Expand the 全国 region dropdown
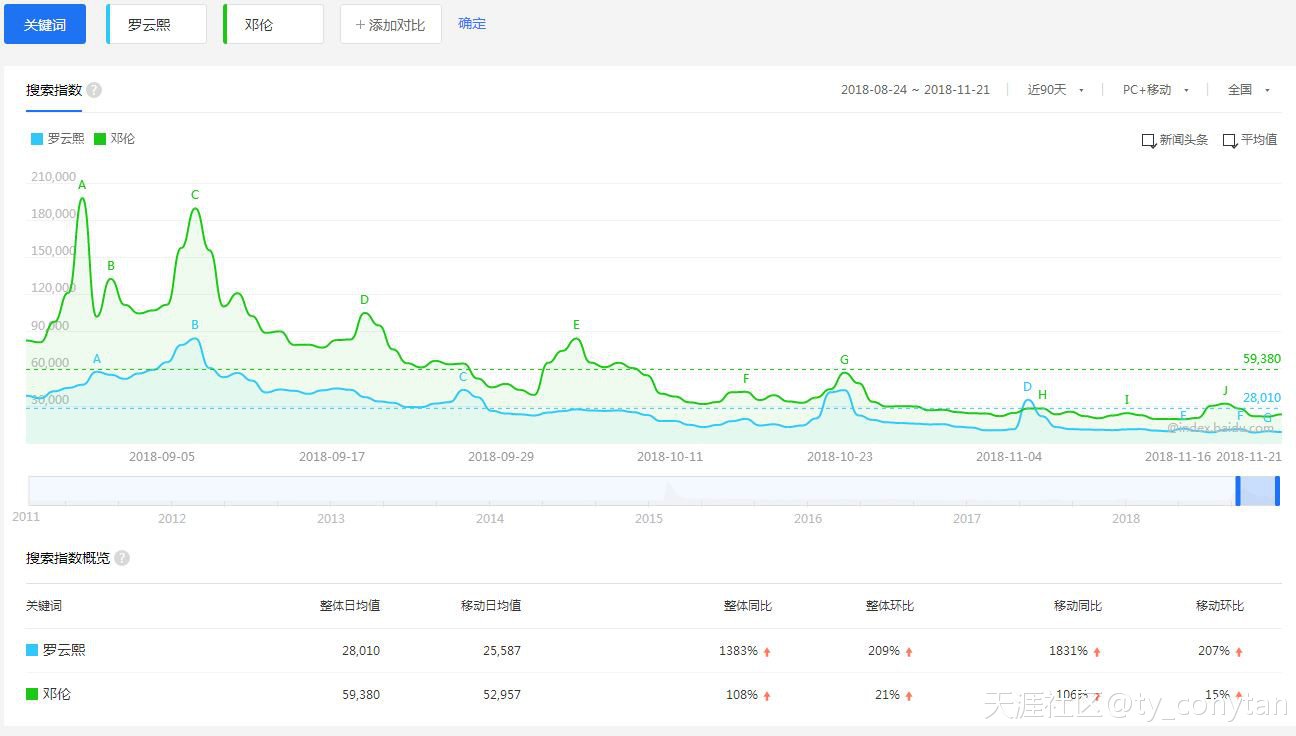Screen dimensions: 1296x736 (x=1249, y=90)
